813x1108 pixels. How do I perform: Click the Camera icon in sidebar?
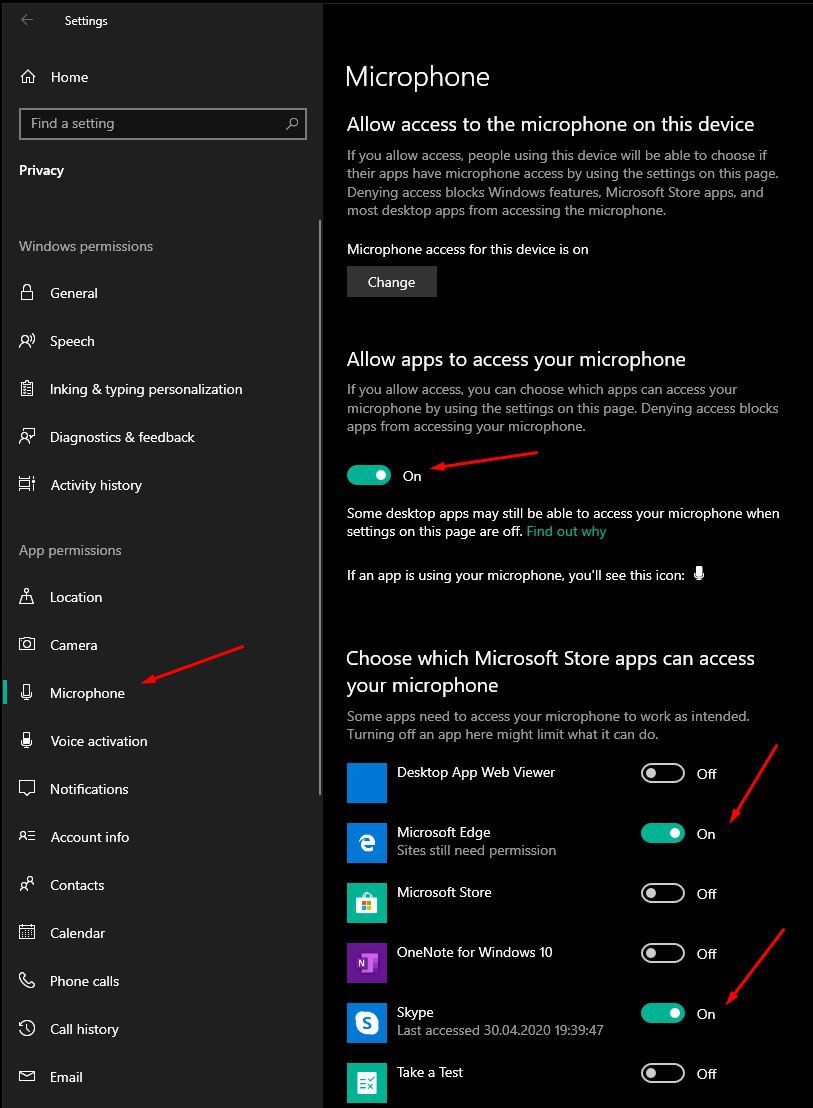[x=27, y=644]
